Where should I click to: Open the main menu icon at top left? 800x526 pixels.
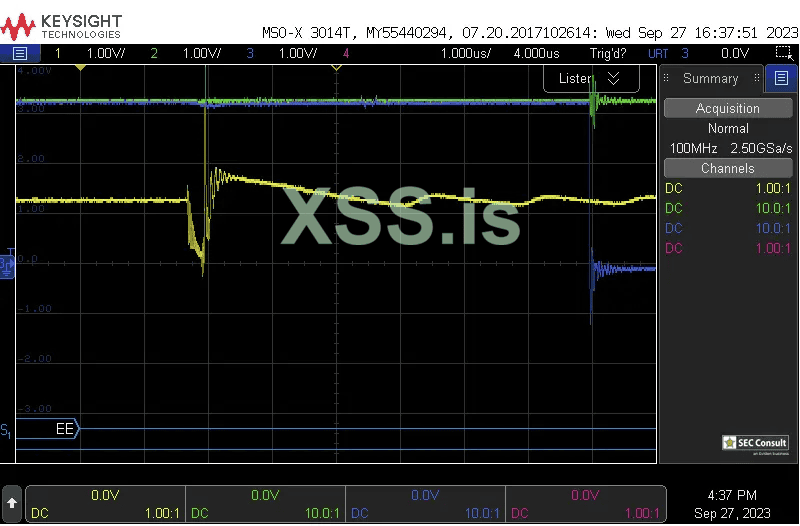[x=20, y=53]
